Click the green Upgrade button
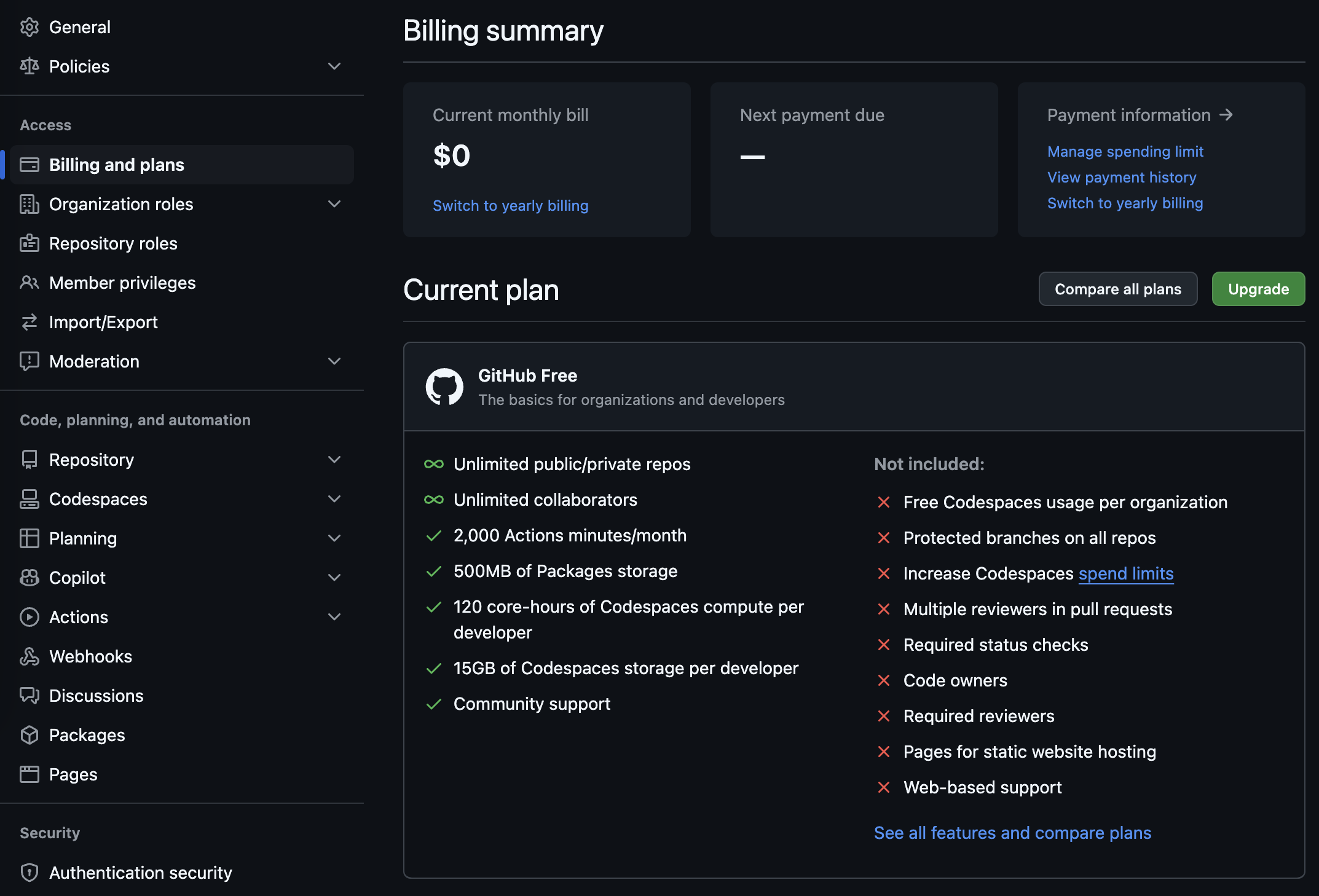 (x=1258, y=289)
